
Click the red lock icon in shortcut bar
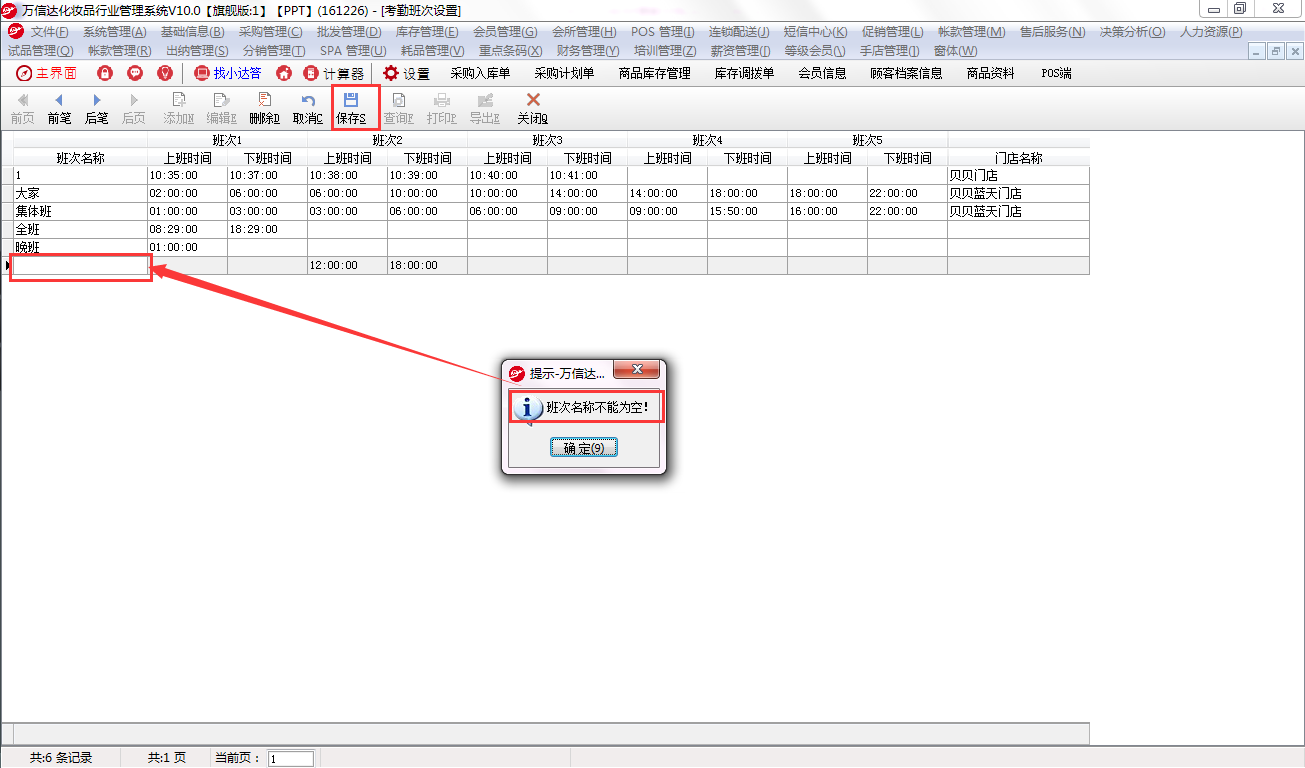(x=105, y=73)
